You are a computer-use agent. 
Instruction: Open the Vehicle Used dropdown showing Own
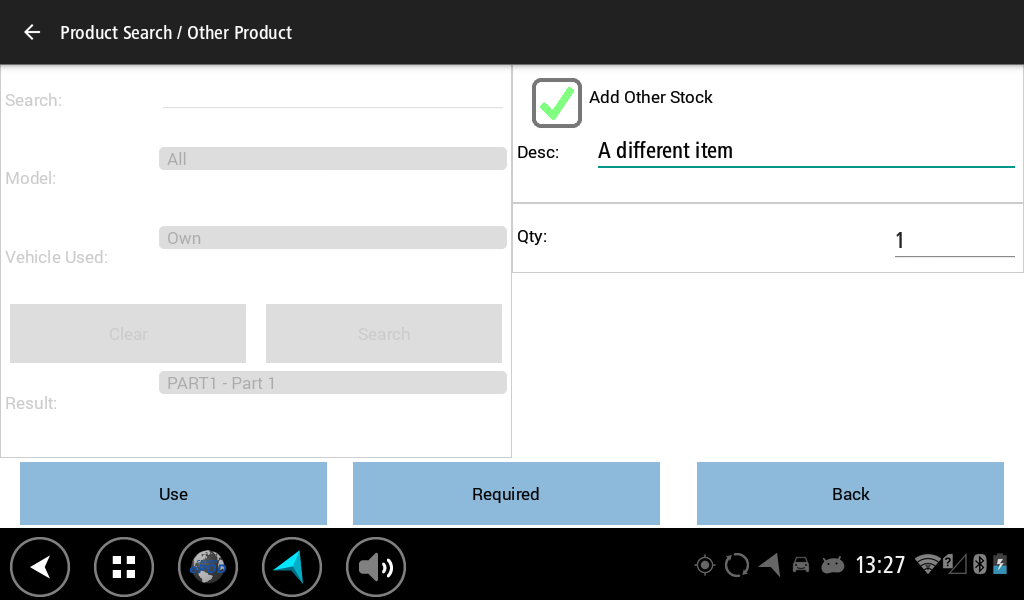332,238
